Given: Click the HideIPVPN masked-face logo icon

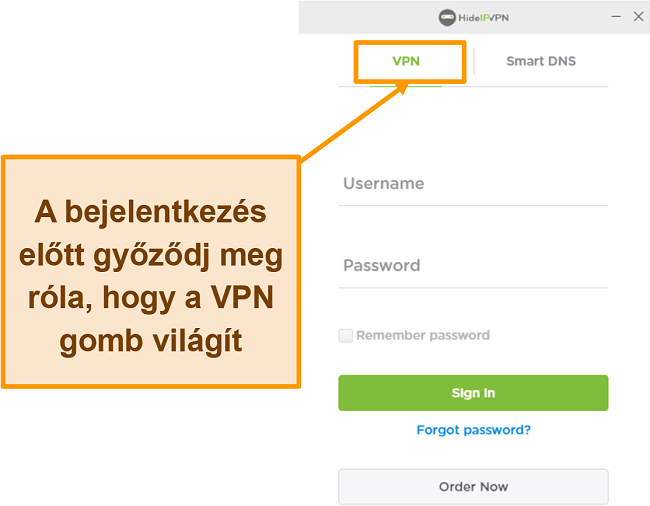Looking at the screenshot, I should (447, 17).
